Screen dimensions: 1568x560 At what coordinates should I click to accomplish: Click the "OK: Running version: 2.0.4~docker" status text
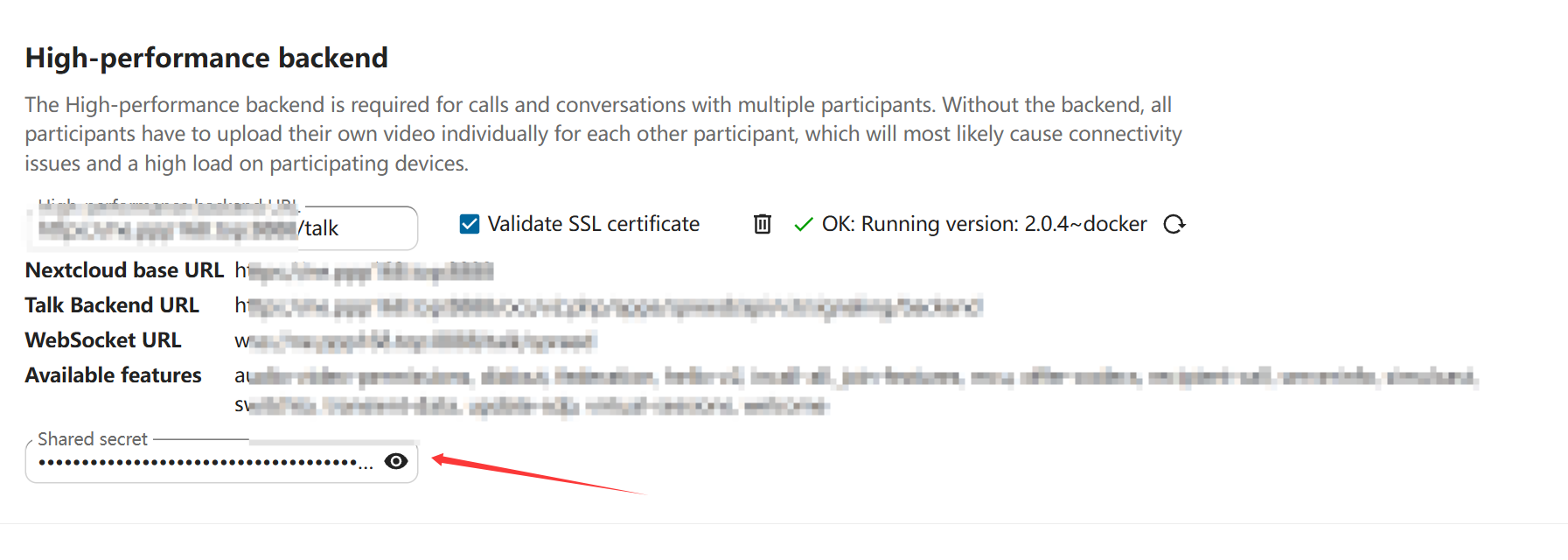point(984,224)
